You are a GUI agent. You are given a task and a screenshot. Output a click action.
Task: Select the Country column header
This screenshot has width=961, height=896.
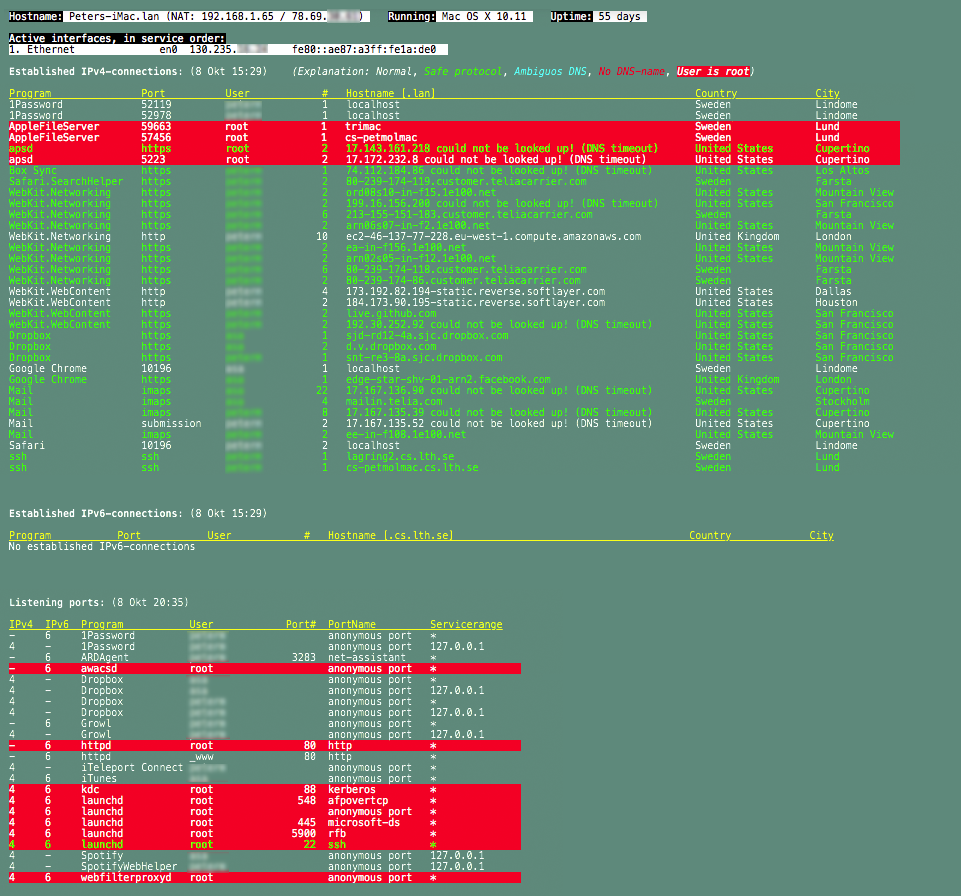pos(716,93)
